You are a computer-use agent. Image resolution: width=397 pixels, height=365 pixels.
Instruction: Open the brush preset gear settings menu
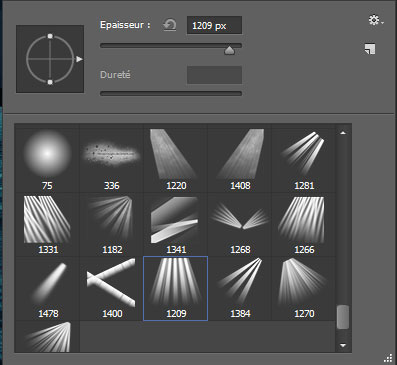pos(376,21)
